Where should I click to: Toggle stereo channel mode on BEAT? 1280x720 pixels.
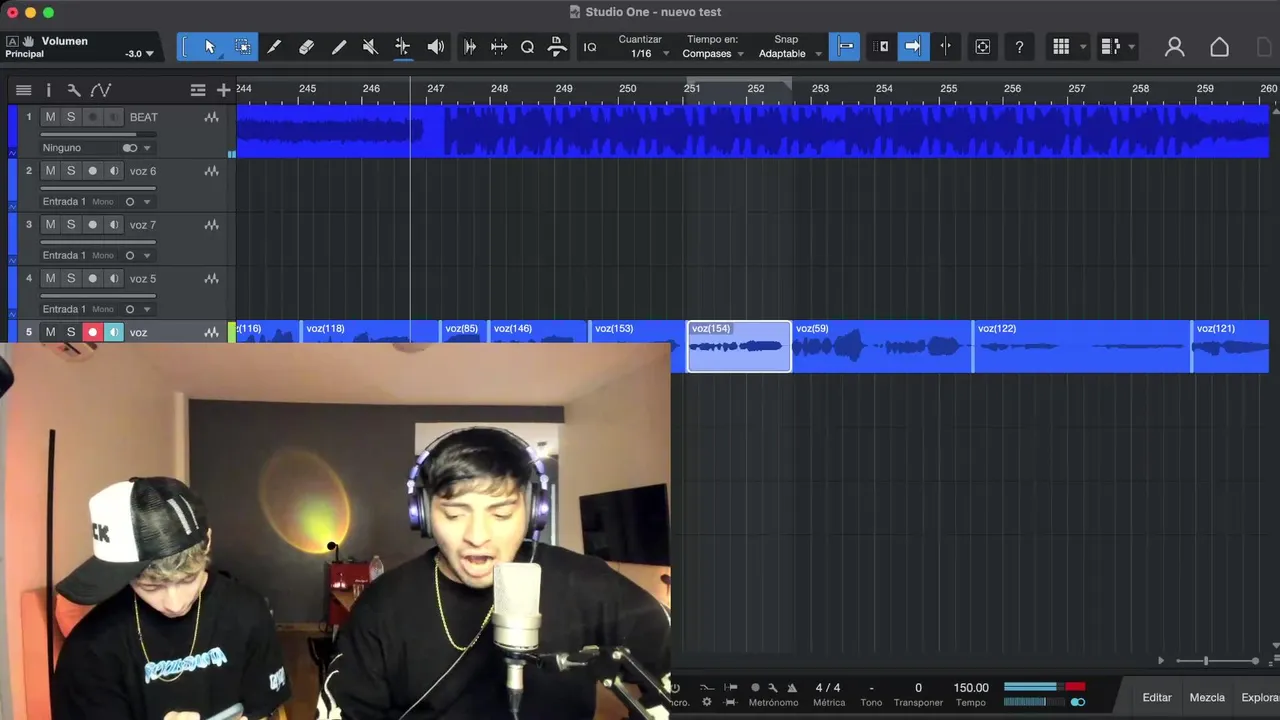coord(130,148)
